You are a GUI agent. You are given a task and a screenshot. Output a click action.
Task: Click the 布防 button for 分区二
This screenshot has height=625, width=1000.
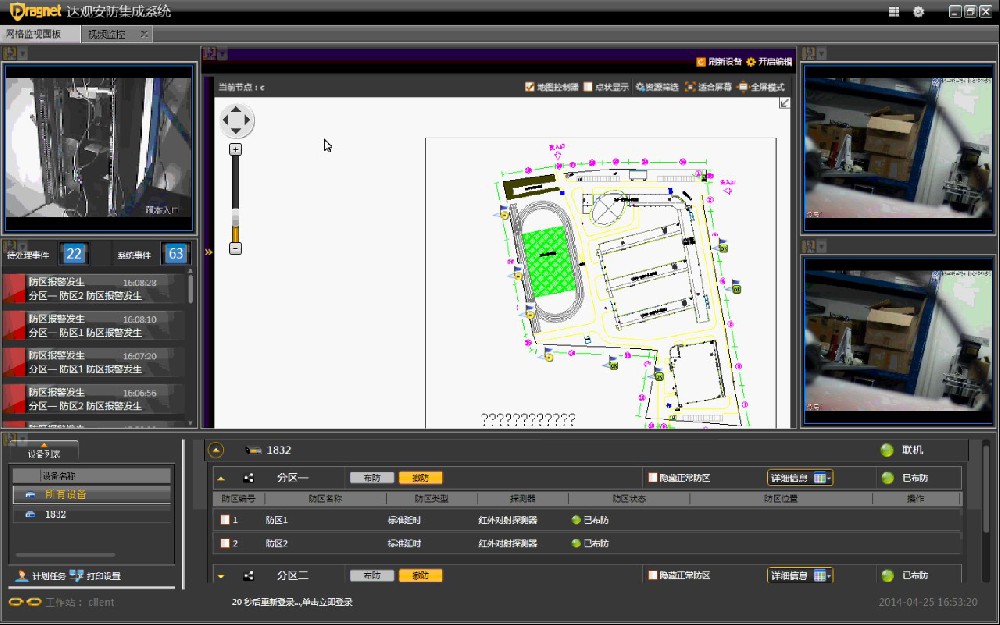pyautogui.click(x=372, y=576)
